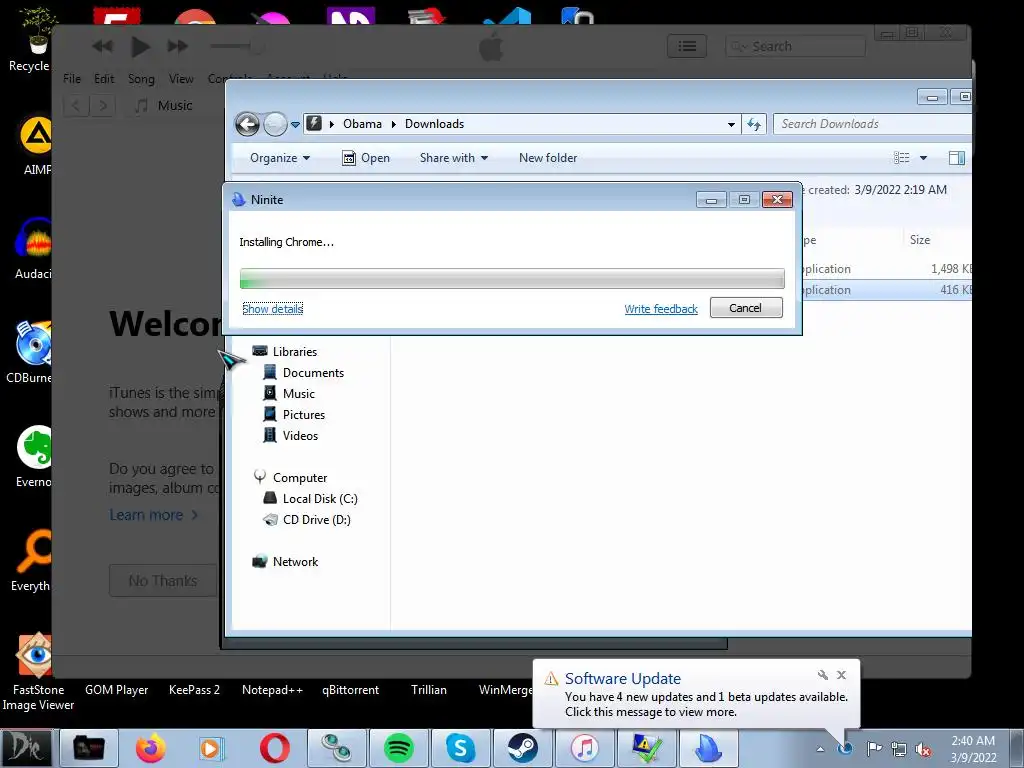Image resolution: width=1024 pixels, height=768 pixels.
Task: Click the iTunes next track button
Action: pos(178,46)
